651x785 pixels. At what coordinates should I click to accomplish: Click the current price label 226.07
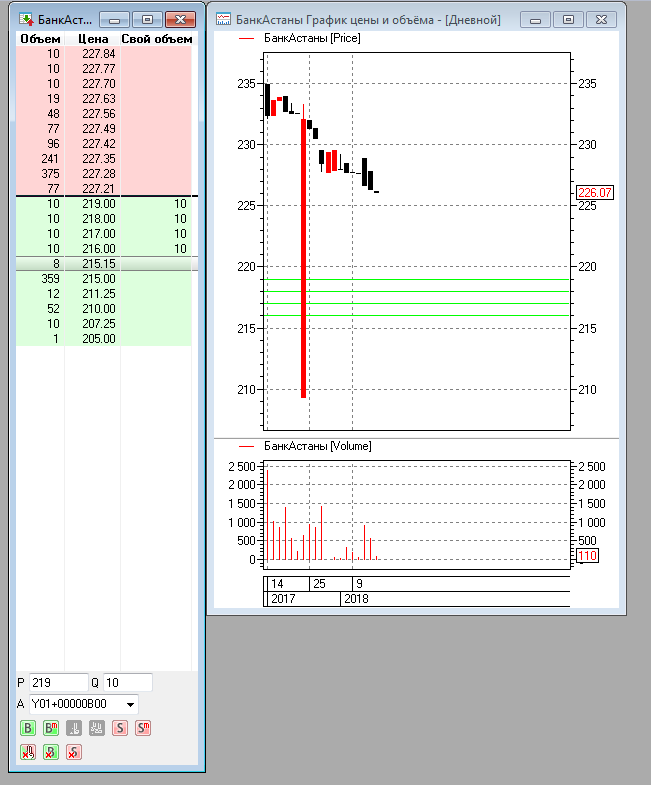[x=595, y=193]
